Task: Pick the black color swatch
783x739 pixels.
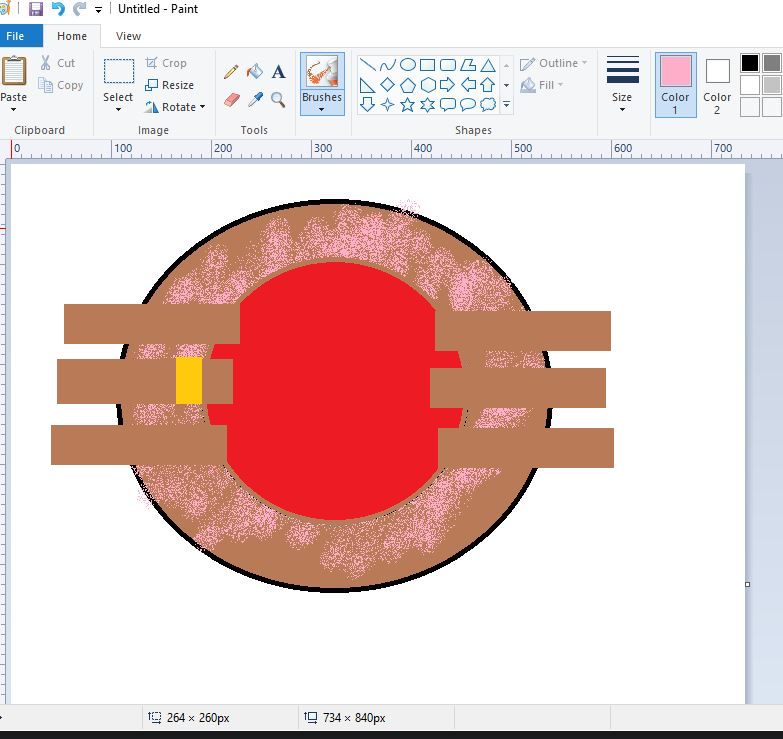Action: pyautogui.click(x=750, y=63)
